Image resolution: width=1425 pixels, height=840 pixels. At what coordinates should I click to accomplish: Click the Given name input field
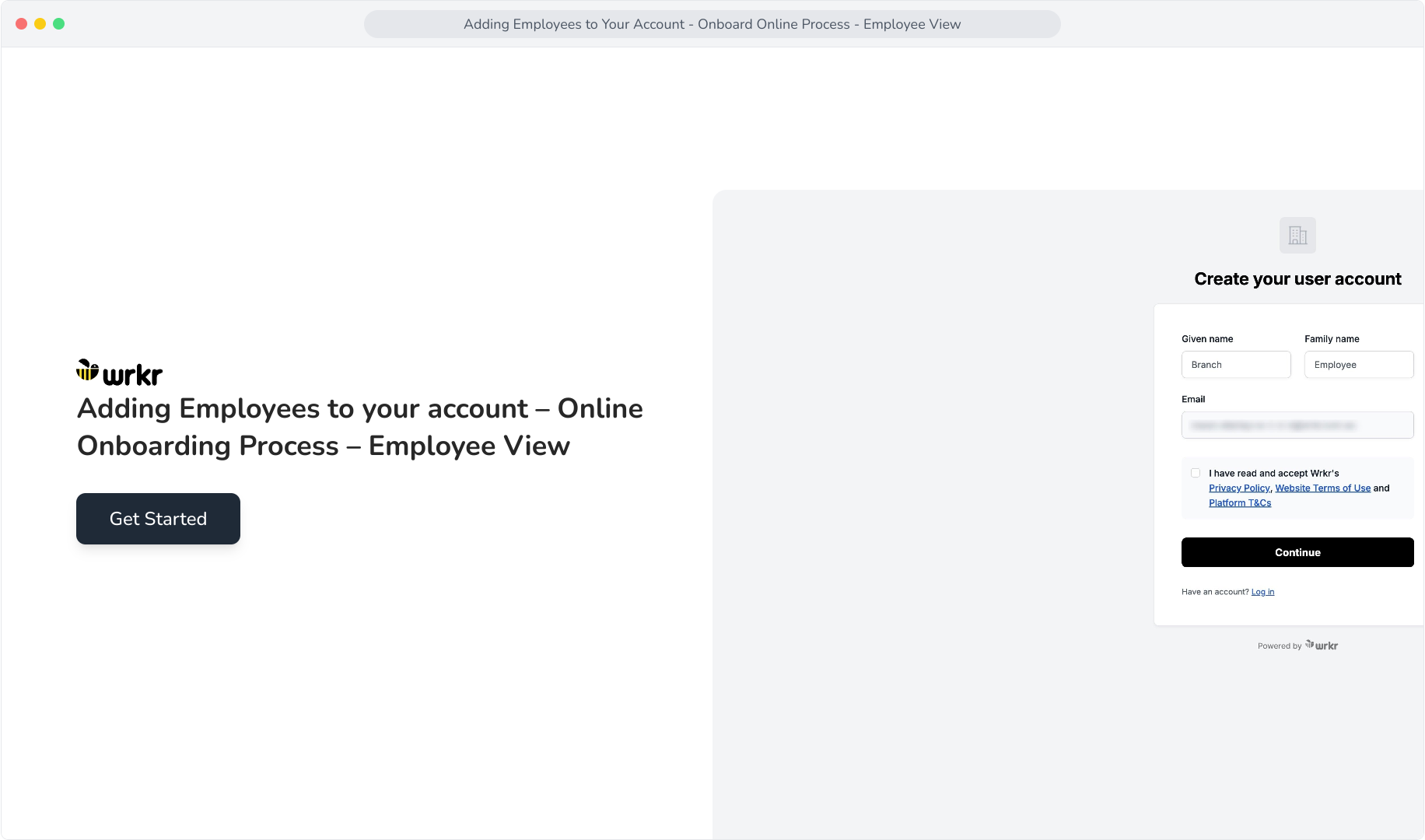pos(1236,365)
